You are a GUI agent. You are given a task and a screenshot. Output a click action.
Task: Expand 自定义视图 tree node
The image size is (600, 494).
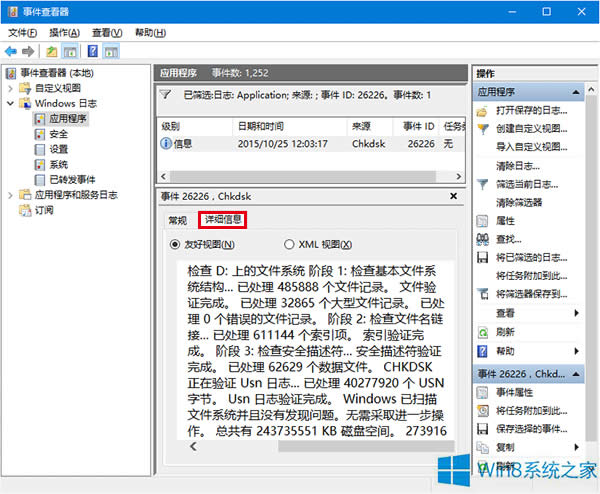(10, 88)
